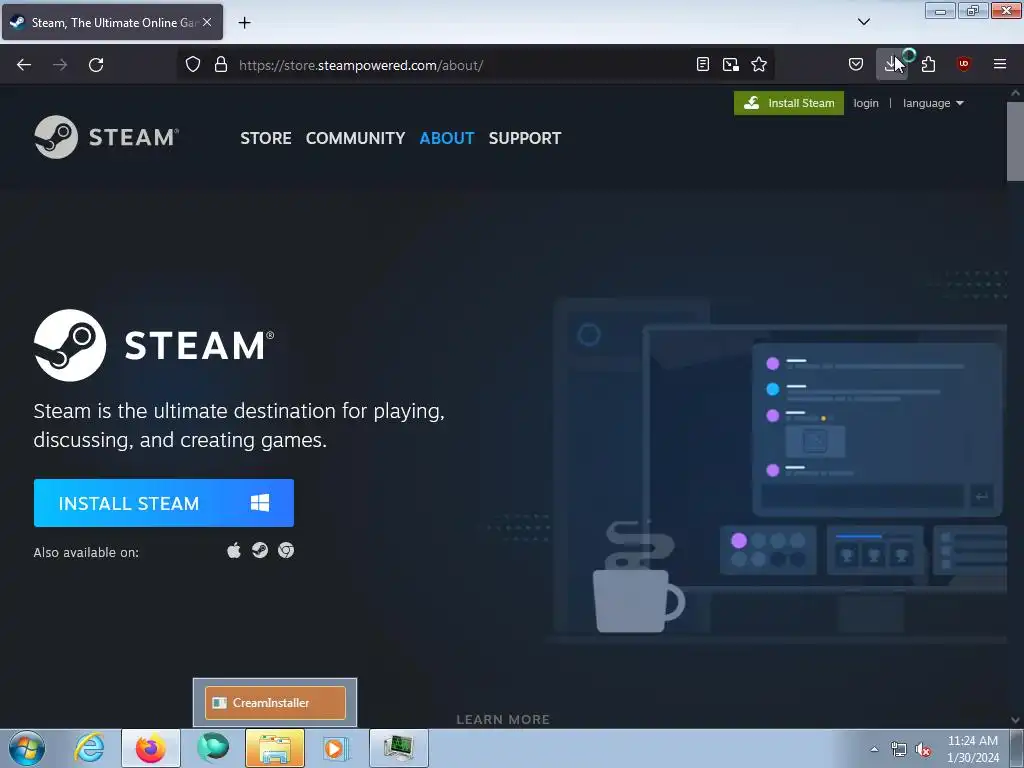Show hidden system tray icons
This screenshot has height=768, width=1024.
874,749
